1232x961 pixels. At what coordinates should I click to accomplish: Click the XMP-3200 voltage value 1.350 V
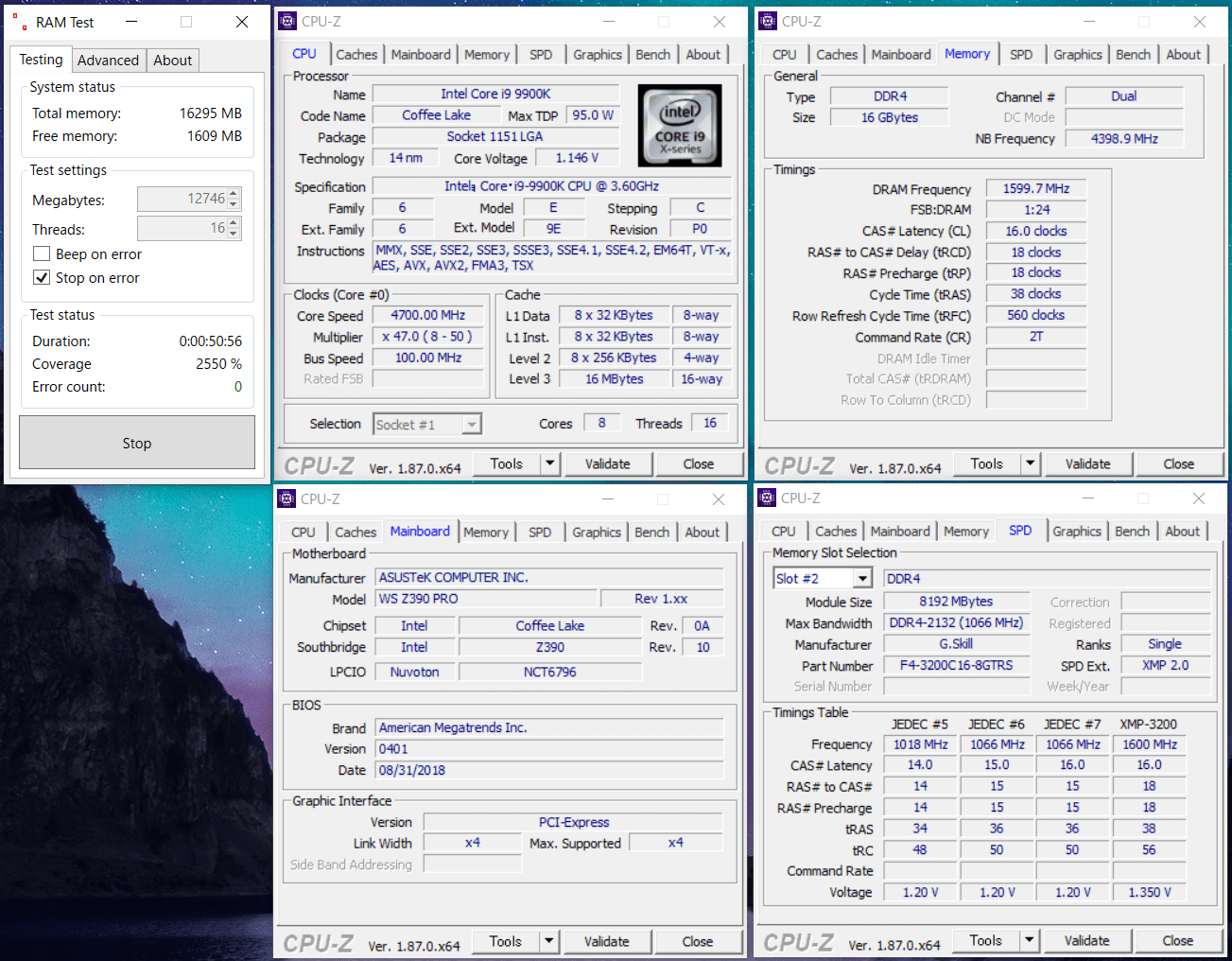(x=1150, y=892)
